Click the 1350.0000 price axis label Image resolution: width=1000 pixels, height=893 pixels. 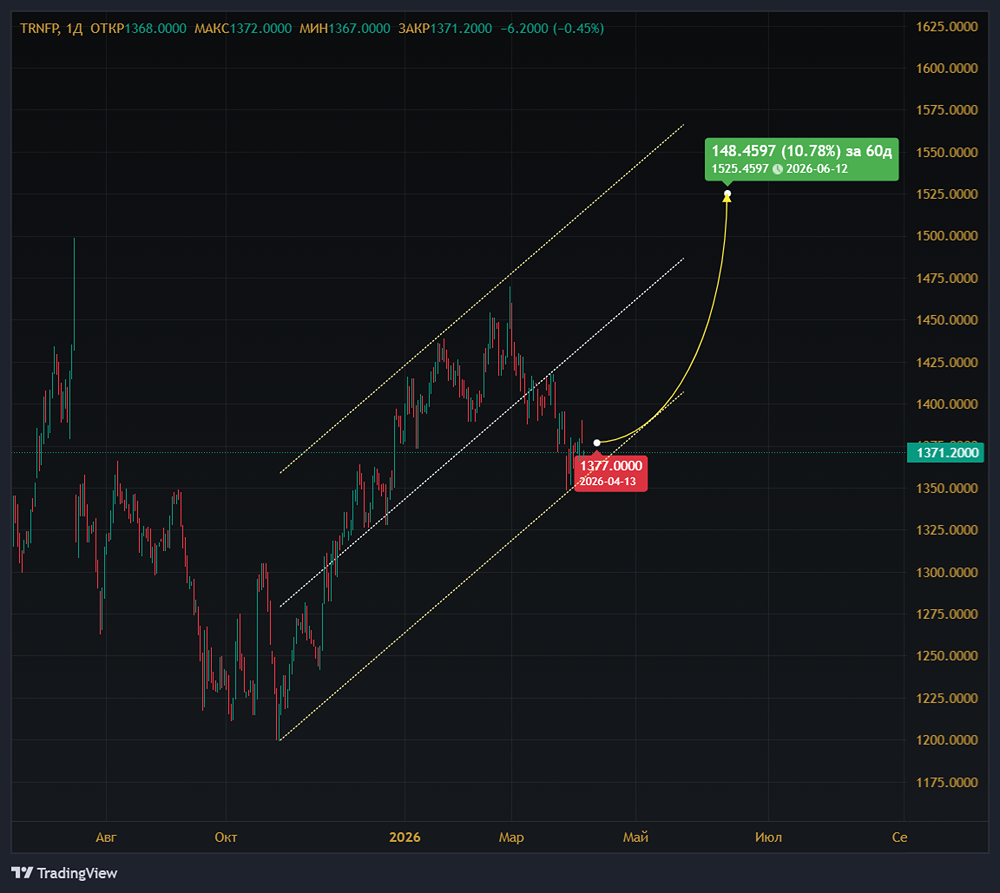click(946, 488)
